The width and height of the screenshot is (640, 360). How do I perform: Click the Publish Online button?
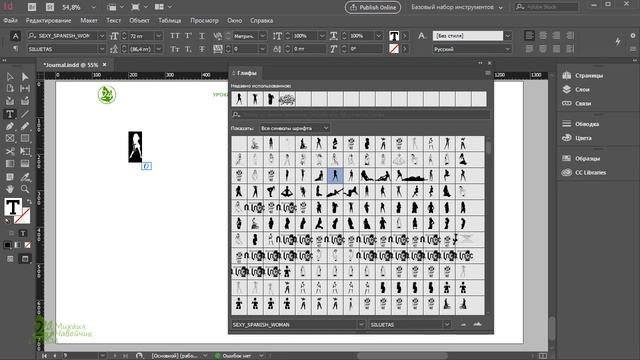click(x=373, y=7)
